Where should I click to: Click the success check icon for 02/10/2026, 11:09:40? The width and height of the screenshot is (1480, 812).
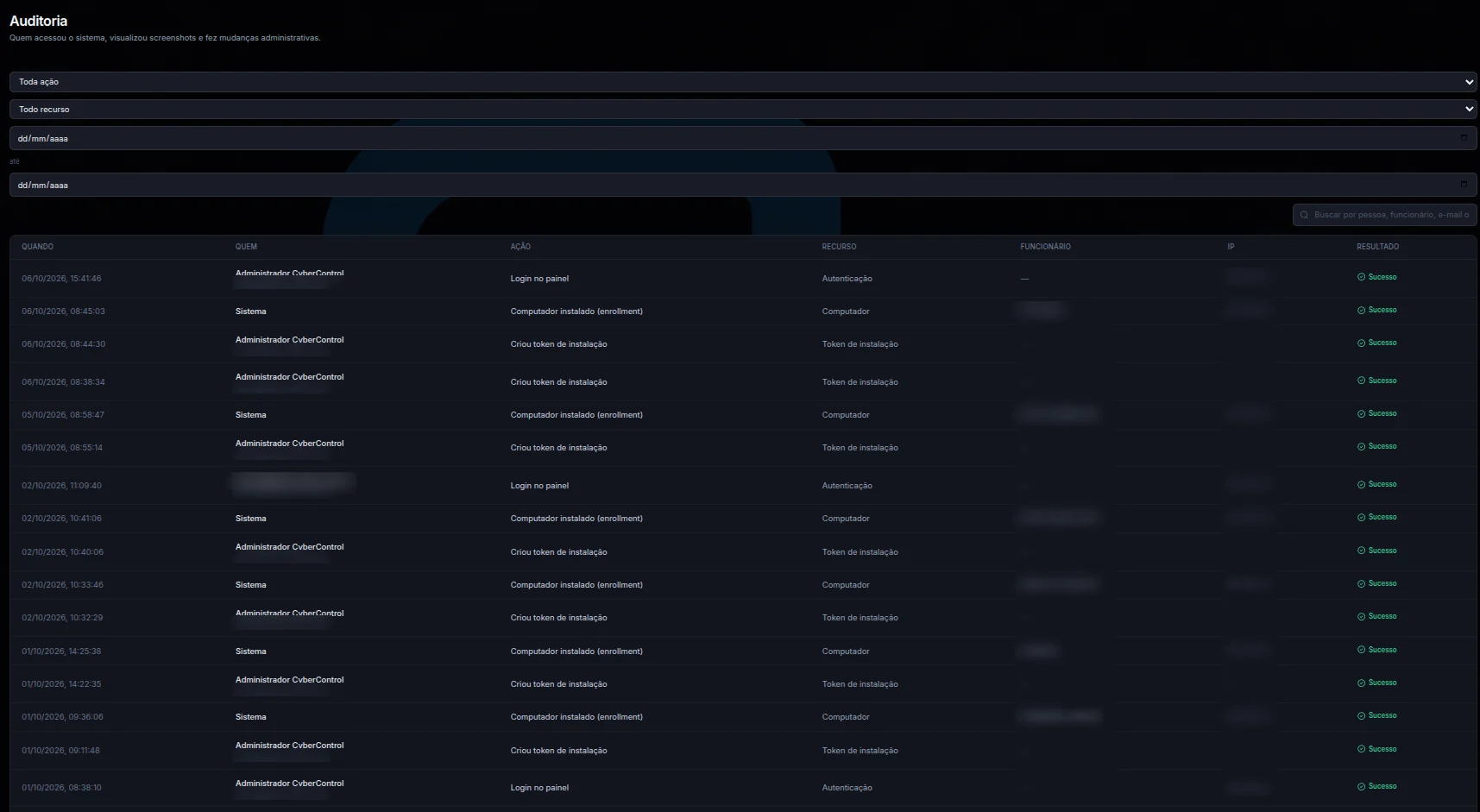click(x=1361, y=484)
